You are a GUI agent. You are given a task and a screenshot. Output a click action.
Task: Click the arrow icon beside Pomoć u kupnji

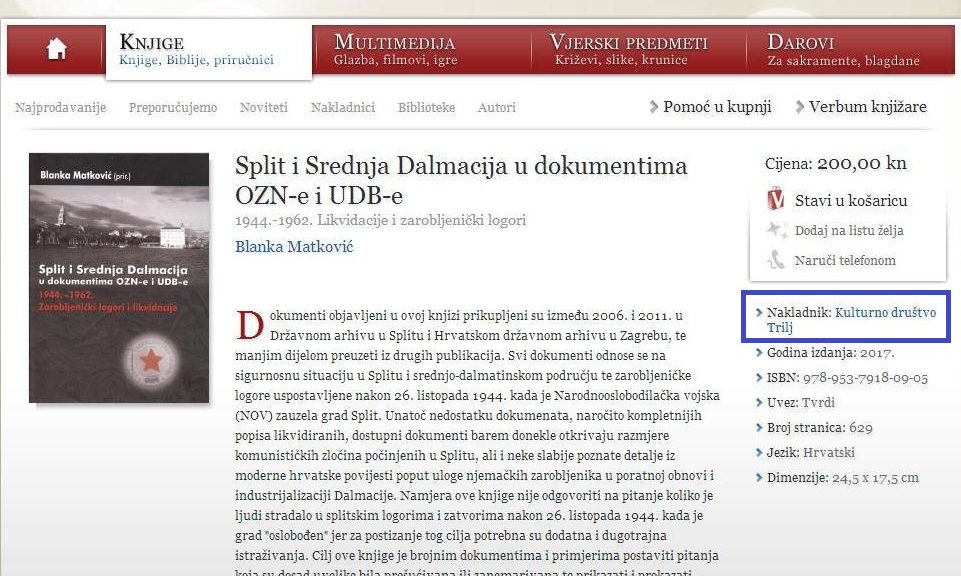[x=654, y=107]
